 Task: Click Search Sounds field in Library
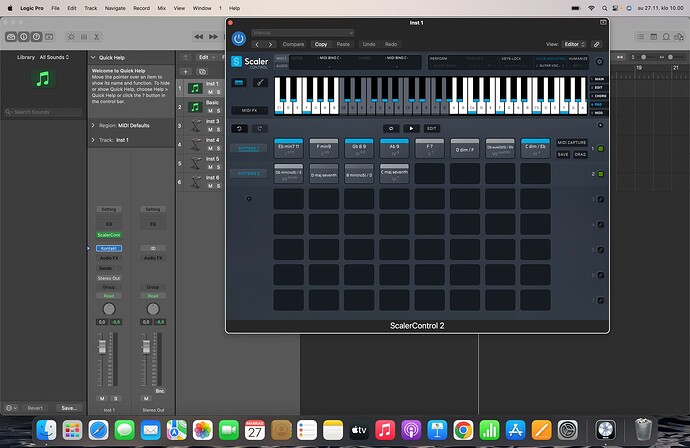click(x=43, y=112)
